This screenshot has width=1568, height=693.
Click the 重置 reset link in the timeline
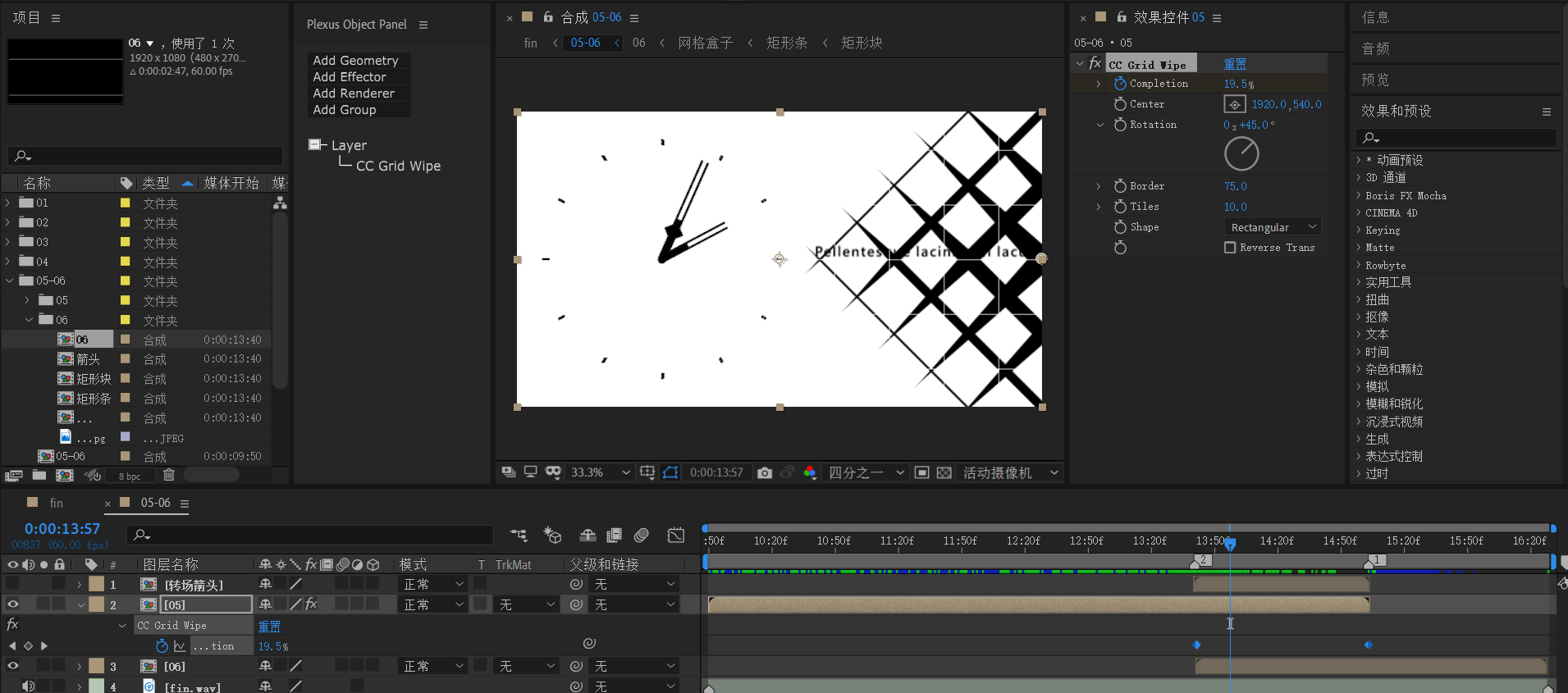[x=269, y=626]
